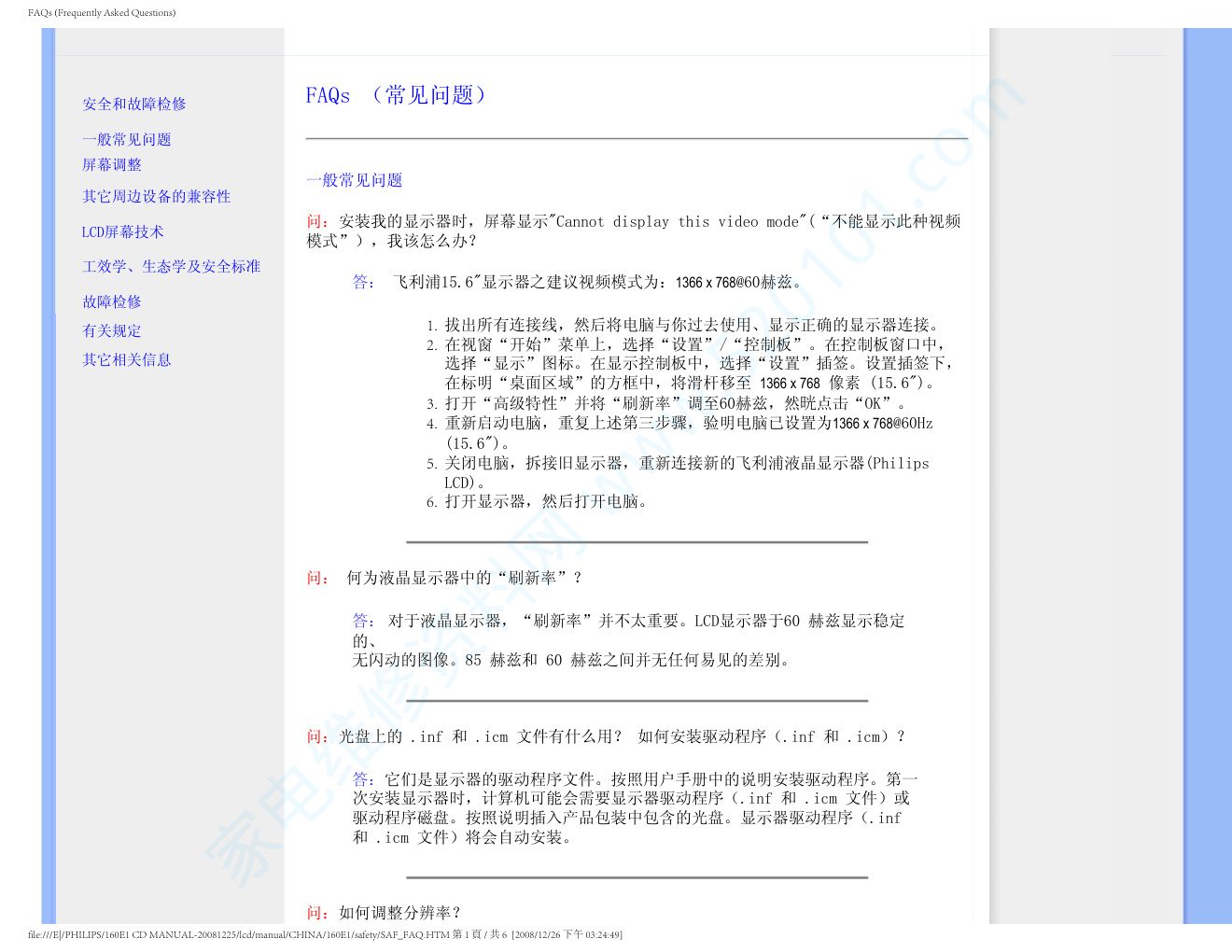Click the question 如何调整分辨率

[384, 913]
